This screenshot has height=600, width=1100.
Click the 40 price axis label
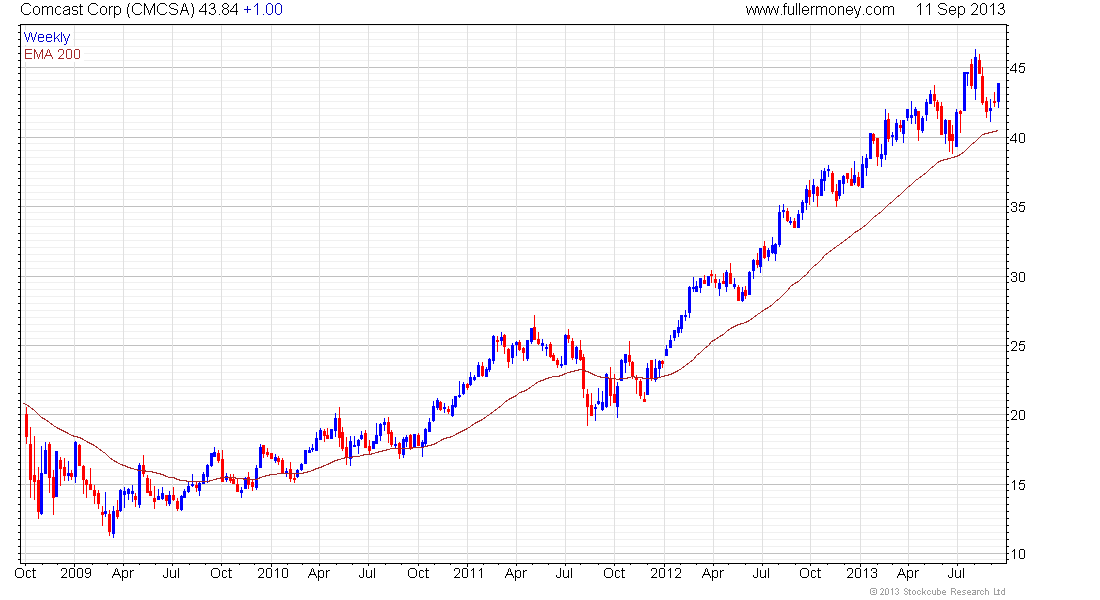pos(1017,138)
